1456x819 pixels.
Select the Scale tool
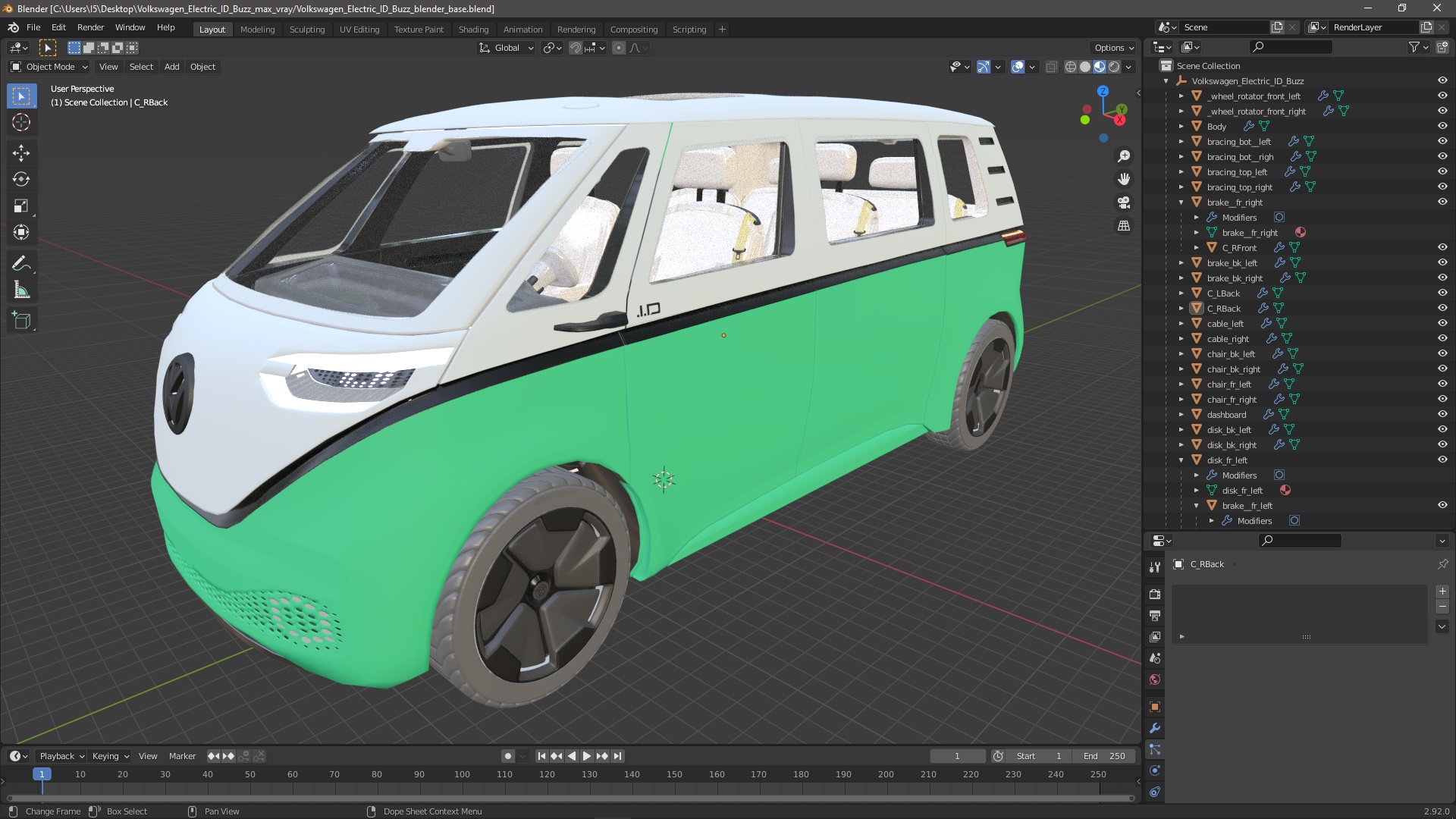point(21,206)
